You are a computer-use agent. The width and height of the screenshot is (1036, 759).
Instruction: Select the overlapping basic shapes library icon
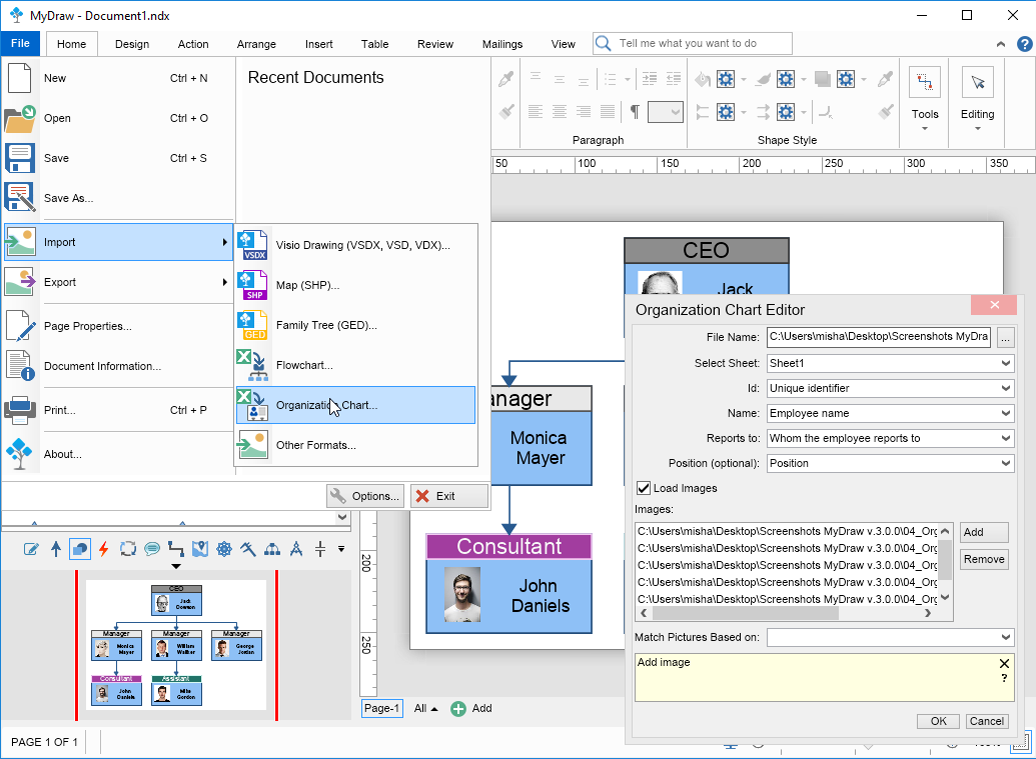[x=80, y=549]
